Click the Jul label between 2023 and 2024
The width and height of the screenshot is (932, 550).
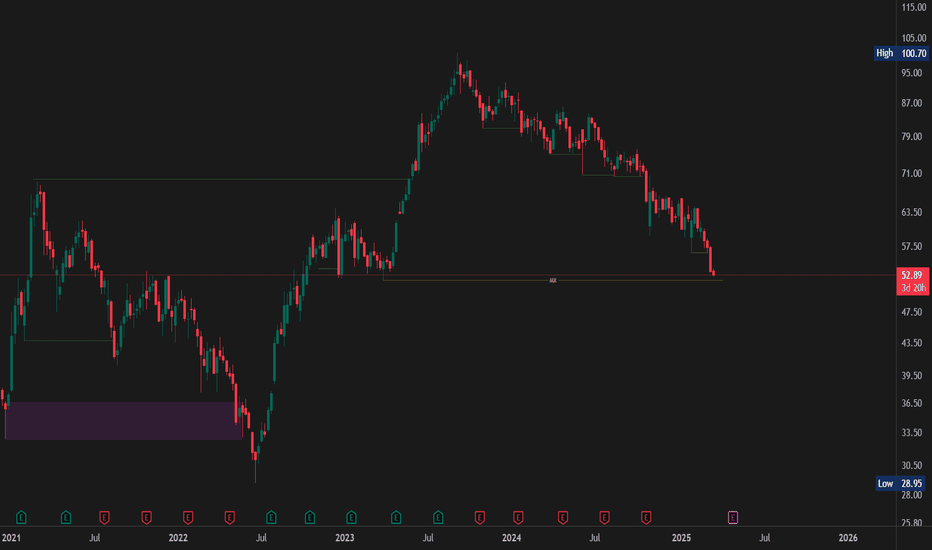coord(428,538)
